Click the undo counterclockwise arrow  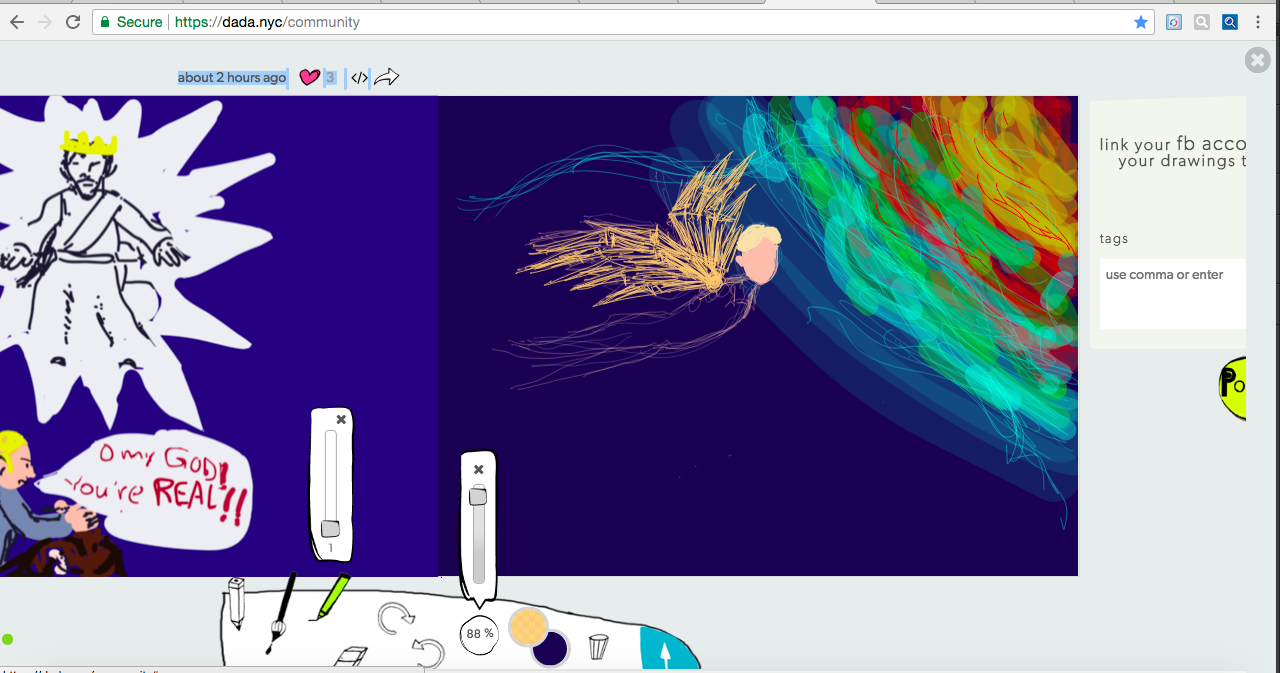coord(428,654)
